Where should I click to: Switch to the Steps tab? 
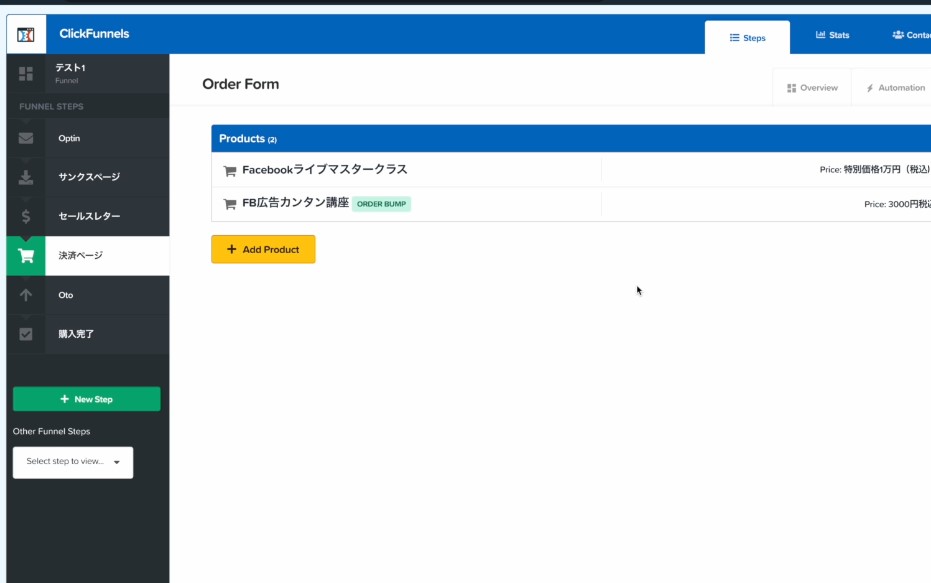click(747, 38)
